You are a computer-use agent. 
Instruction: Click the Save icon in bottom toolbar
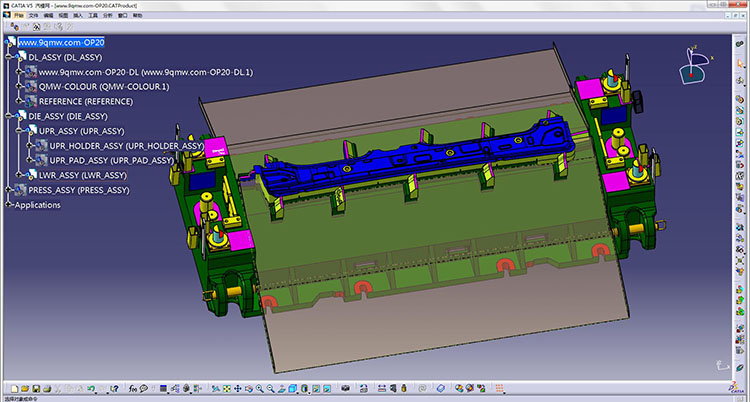pos(36,388)
